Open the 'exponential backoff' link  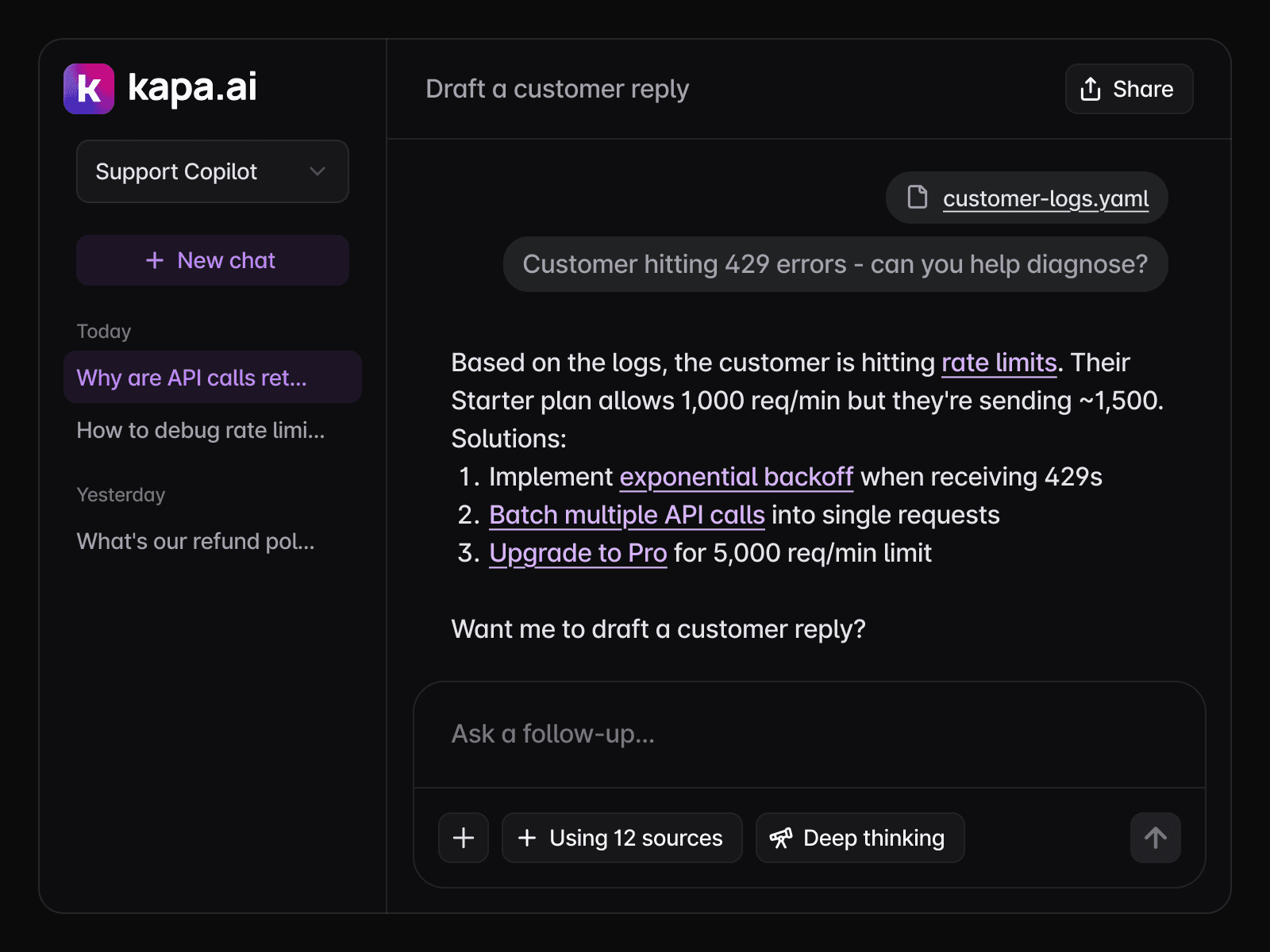tap(736, 477)
